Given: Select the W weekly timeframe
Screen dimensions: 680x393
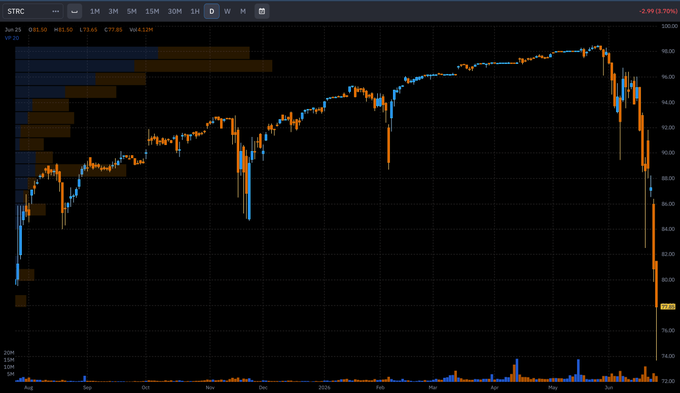Looking at the screenshot, I should click(227, 11).
